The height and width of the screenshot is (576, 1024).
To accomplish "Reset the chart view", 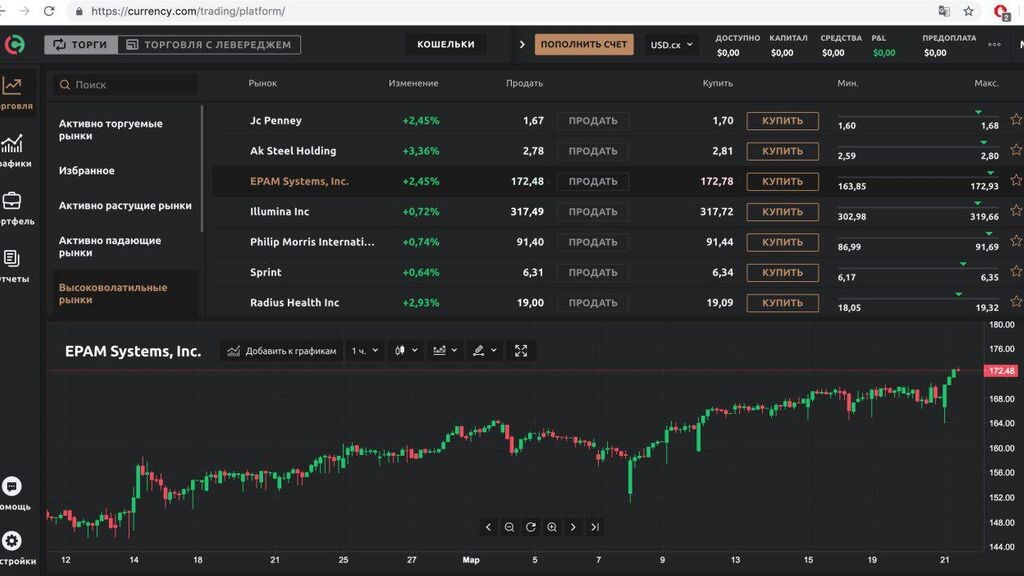I will (530, 527).
